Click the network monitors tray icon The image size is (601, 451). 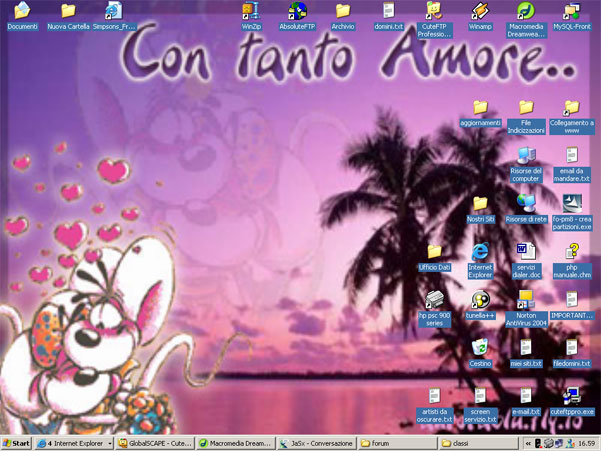[x=559, y=444]
